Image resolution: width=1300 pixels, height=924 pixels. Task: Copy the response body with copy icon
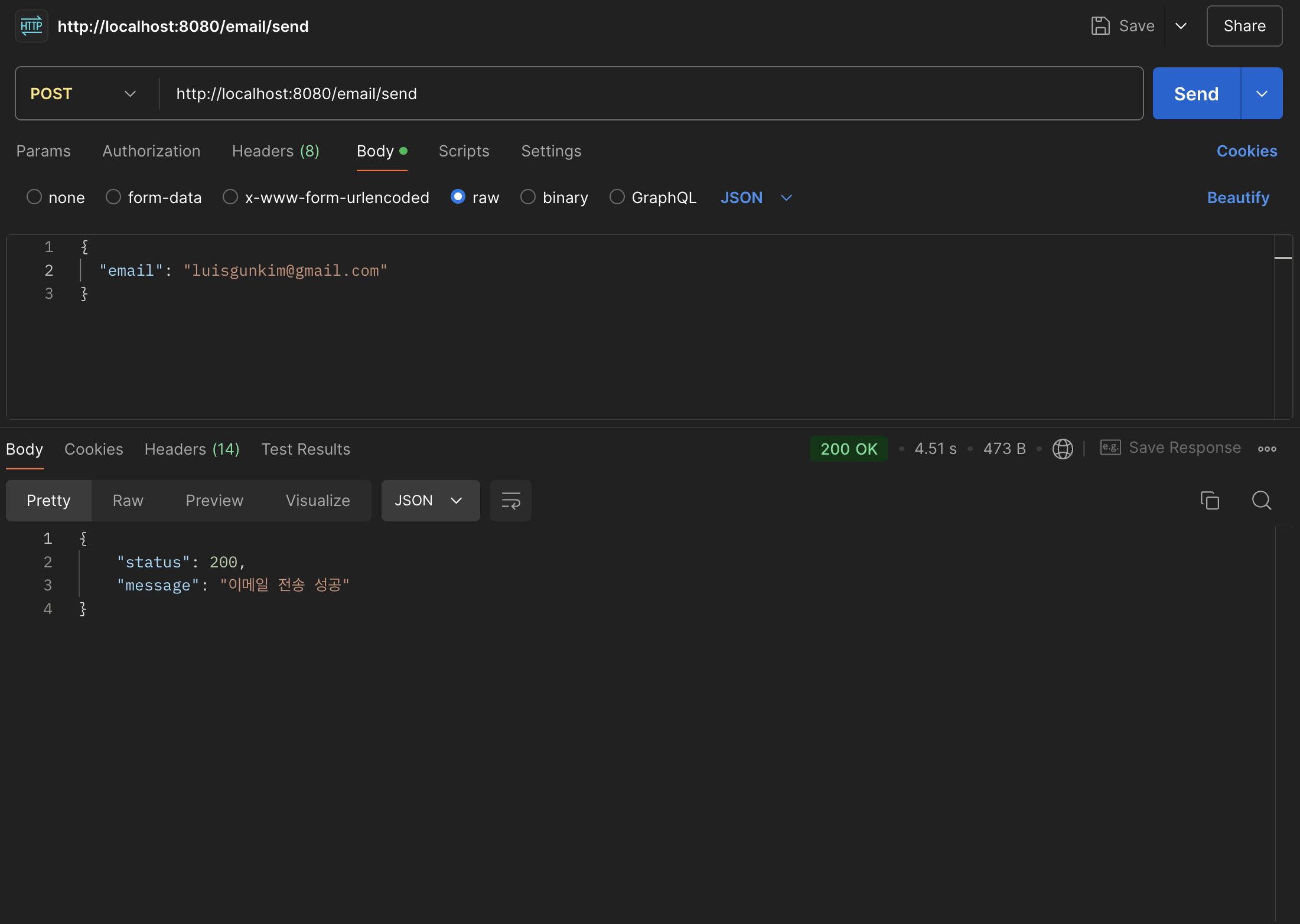[1210, 501]
